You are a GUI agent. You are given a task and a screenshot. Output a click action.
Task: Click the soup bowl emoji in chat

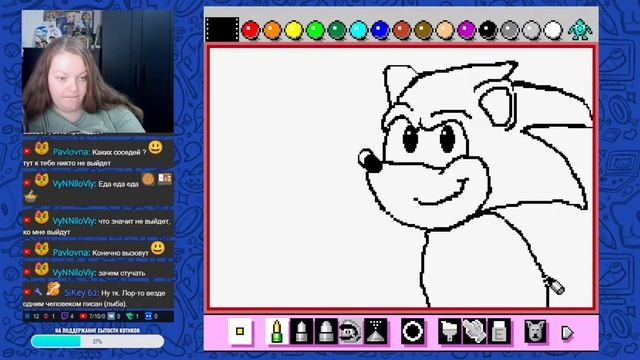31,196
